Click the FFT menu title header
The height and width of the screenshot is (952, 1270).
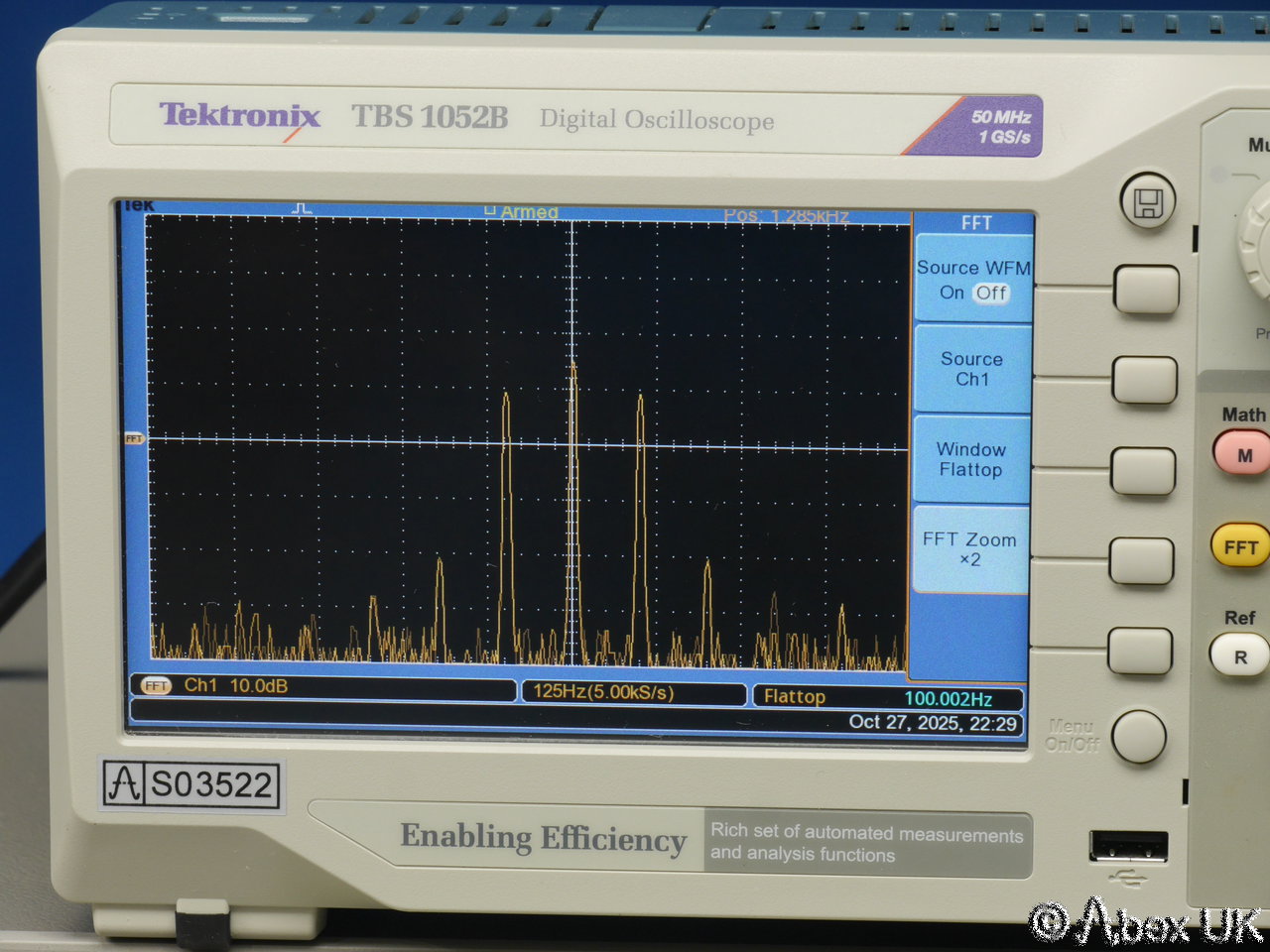click(x=975, y=223)
